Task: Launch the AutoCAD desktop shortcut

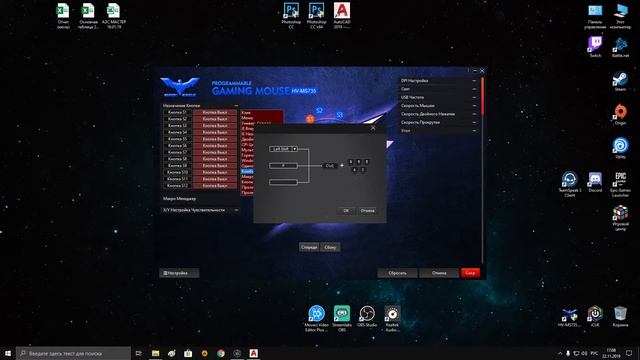Action: click(x=342, y=16)
